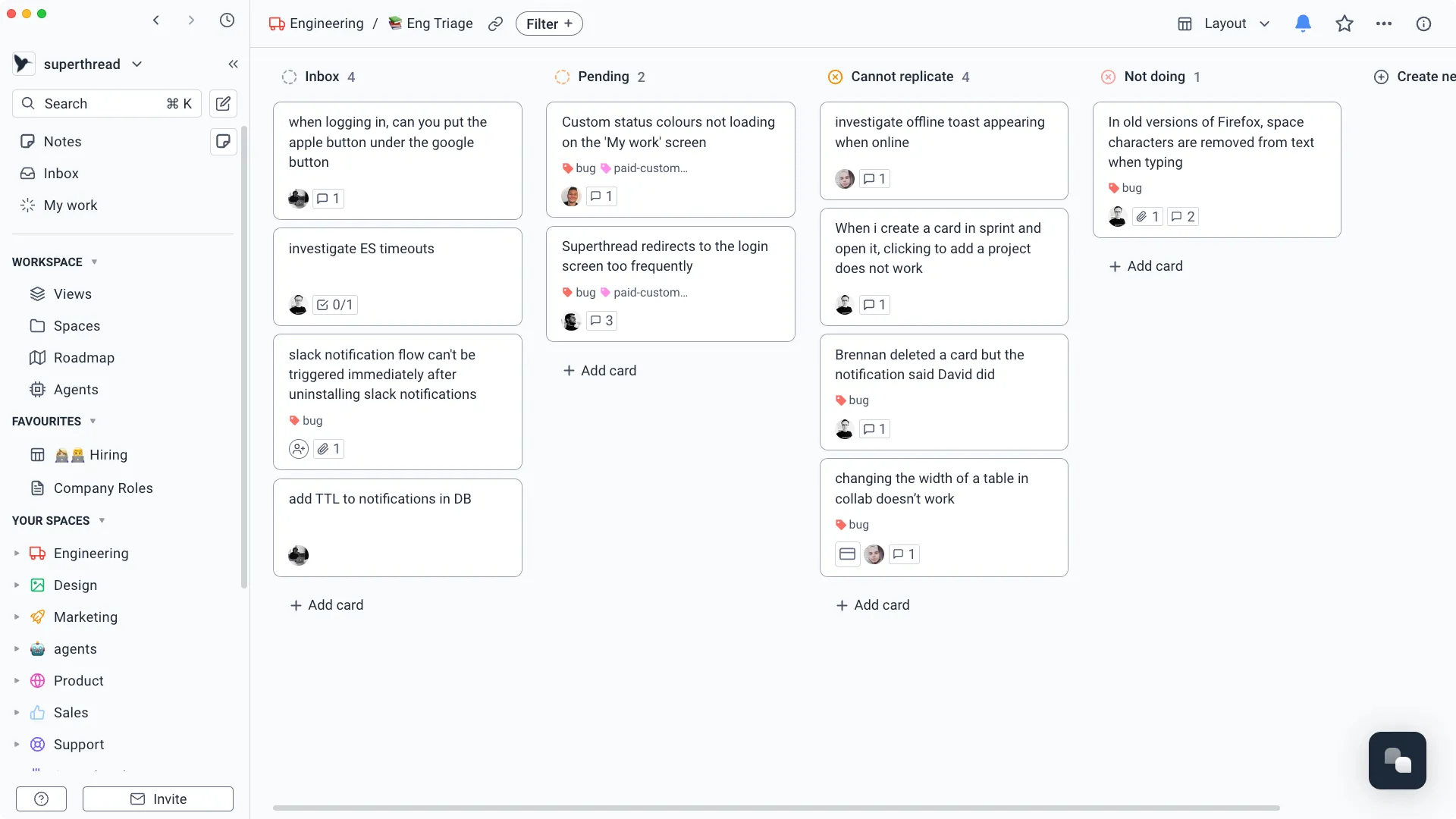Screen dimensions: 1456x819
Task: Collapse the sidebar with double chevron
Action: tap(233, 64)
